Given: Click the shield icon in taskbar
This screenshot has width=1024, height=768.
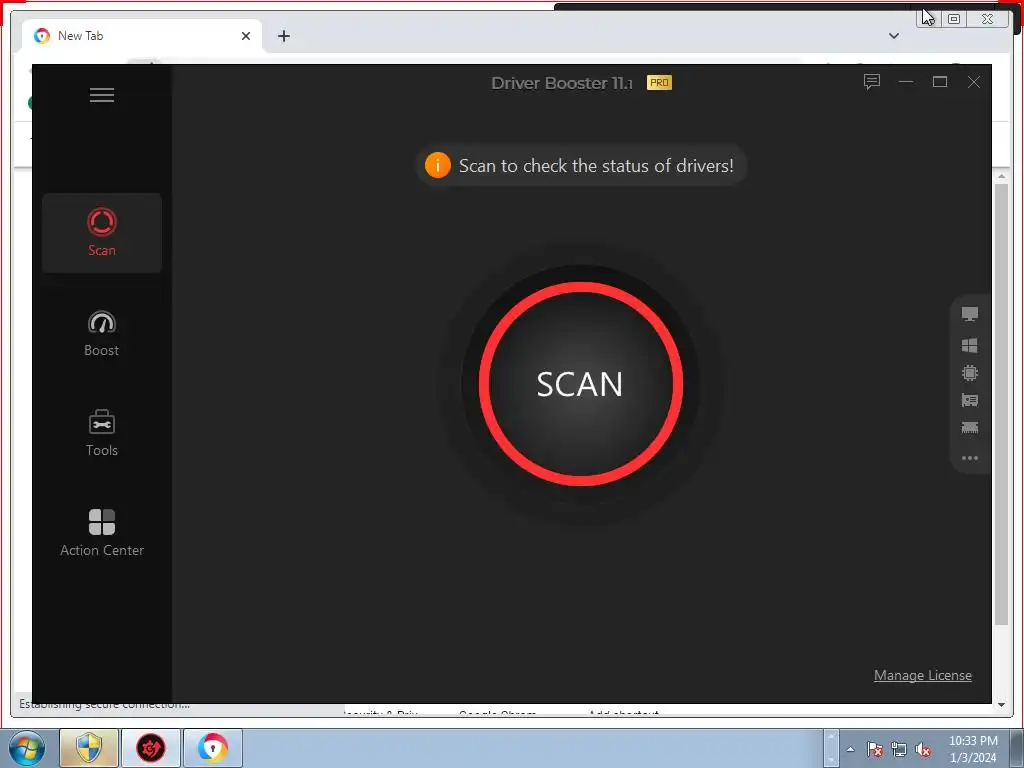Looking at the screenshot, I should point(89,748).
